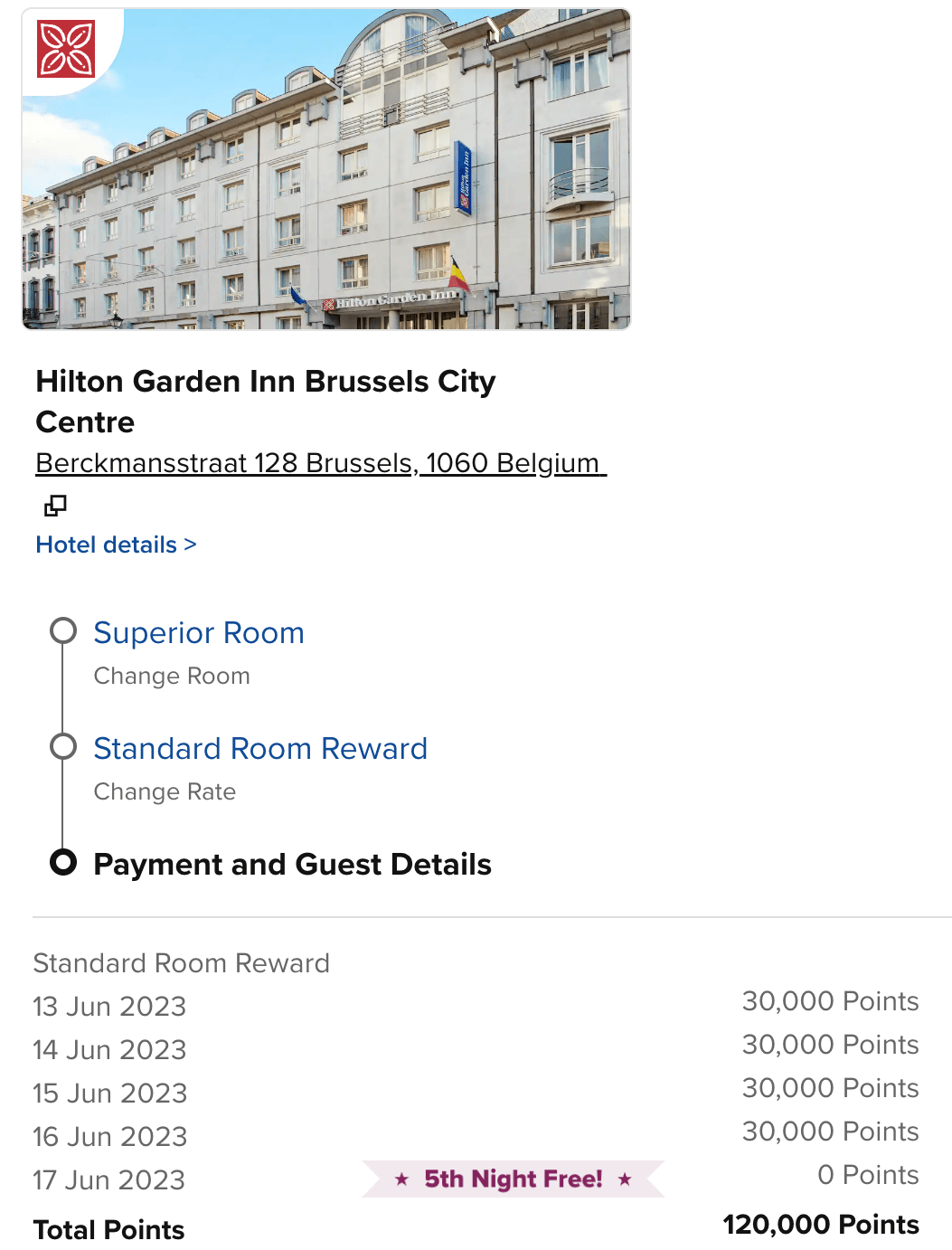Click the 5th Night Free! banner text
This screenshot has height=1250, width=952.
point(514,1179)
